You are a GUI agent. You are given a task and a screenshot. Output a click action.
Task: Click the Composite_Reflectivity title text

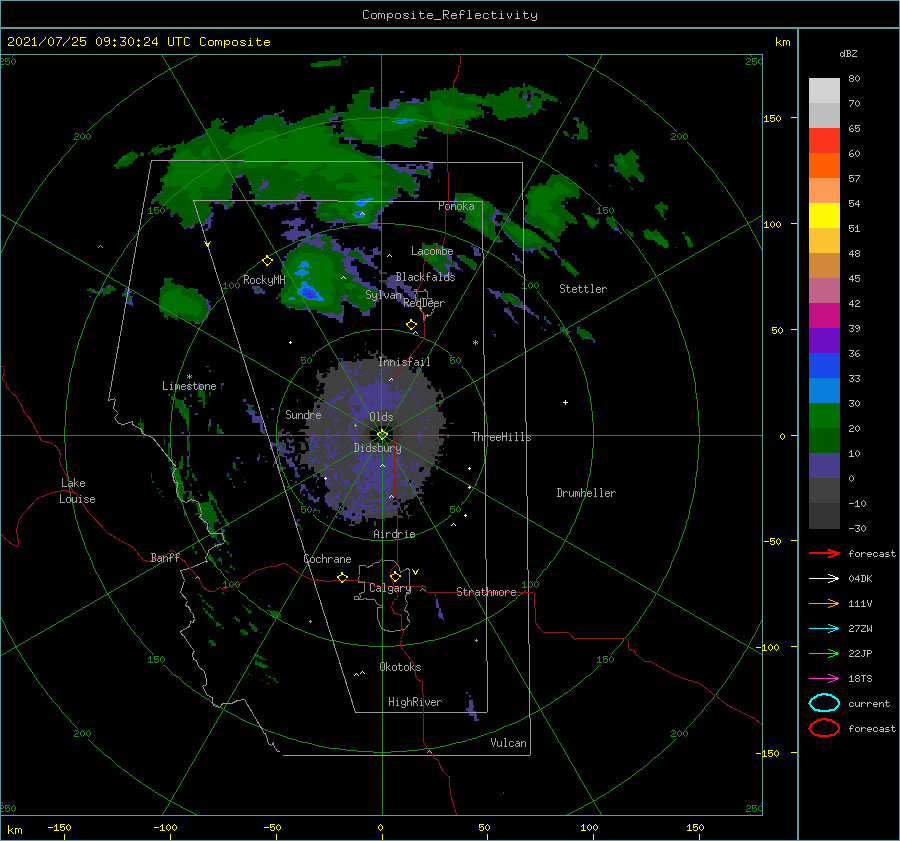(450, 15)
